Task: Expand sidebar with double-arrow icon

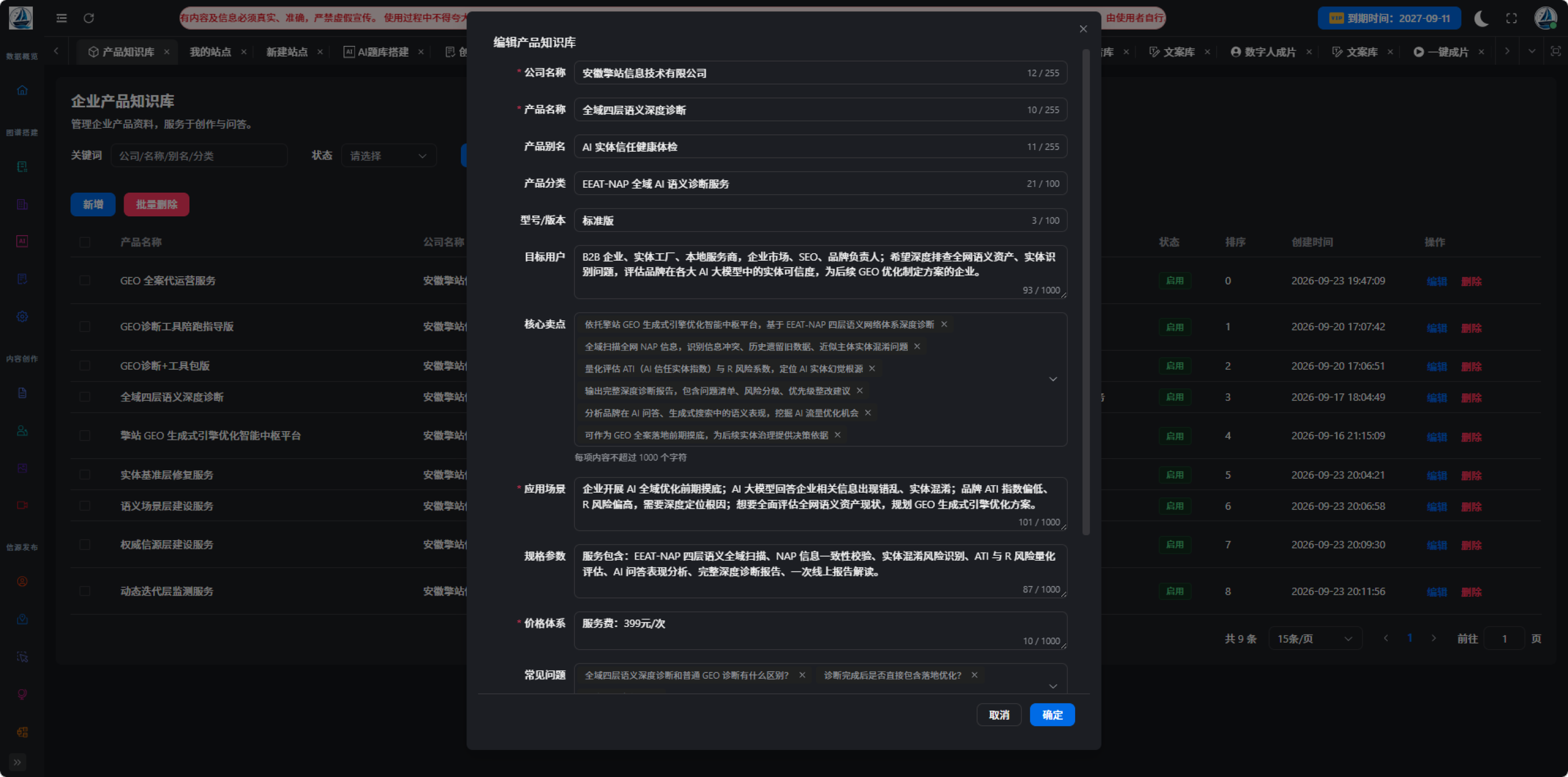Action: (17, 762)
